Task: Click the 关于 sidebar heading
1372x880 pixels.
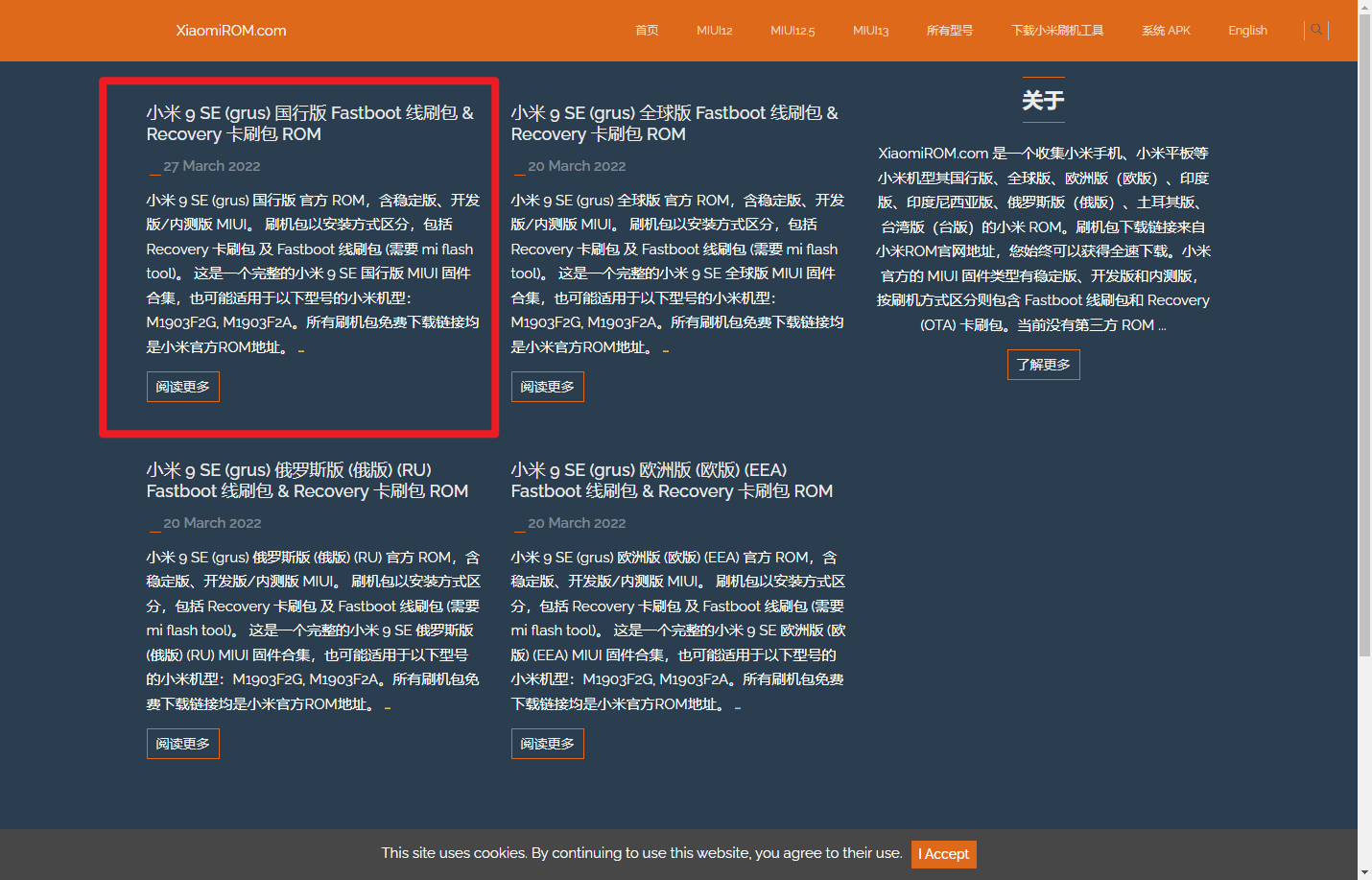Action: click(1043, 100)
